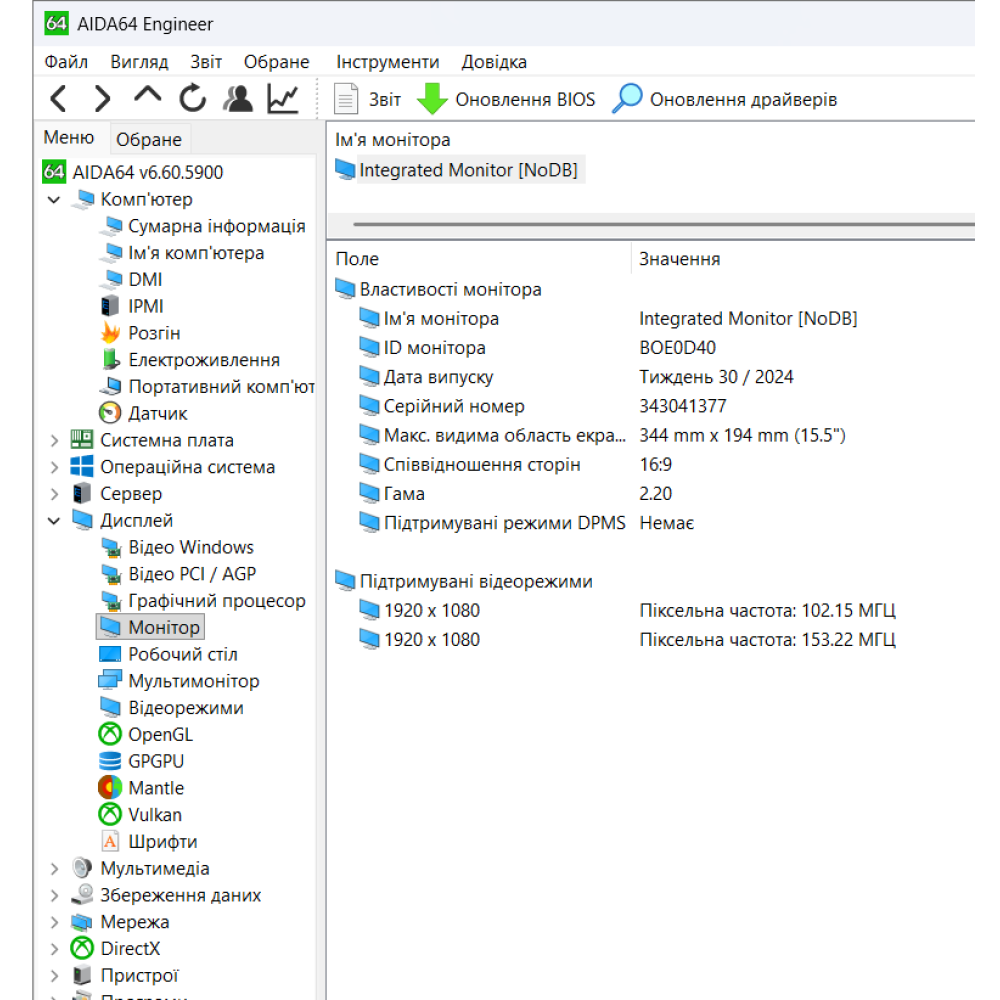The height and width of the screenshot is (1000, 1000).
Task: Click the back navigation arrow
Action: click(x=58, y=99)
